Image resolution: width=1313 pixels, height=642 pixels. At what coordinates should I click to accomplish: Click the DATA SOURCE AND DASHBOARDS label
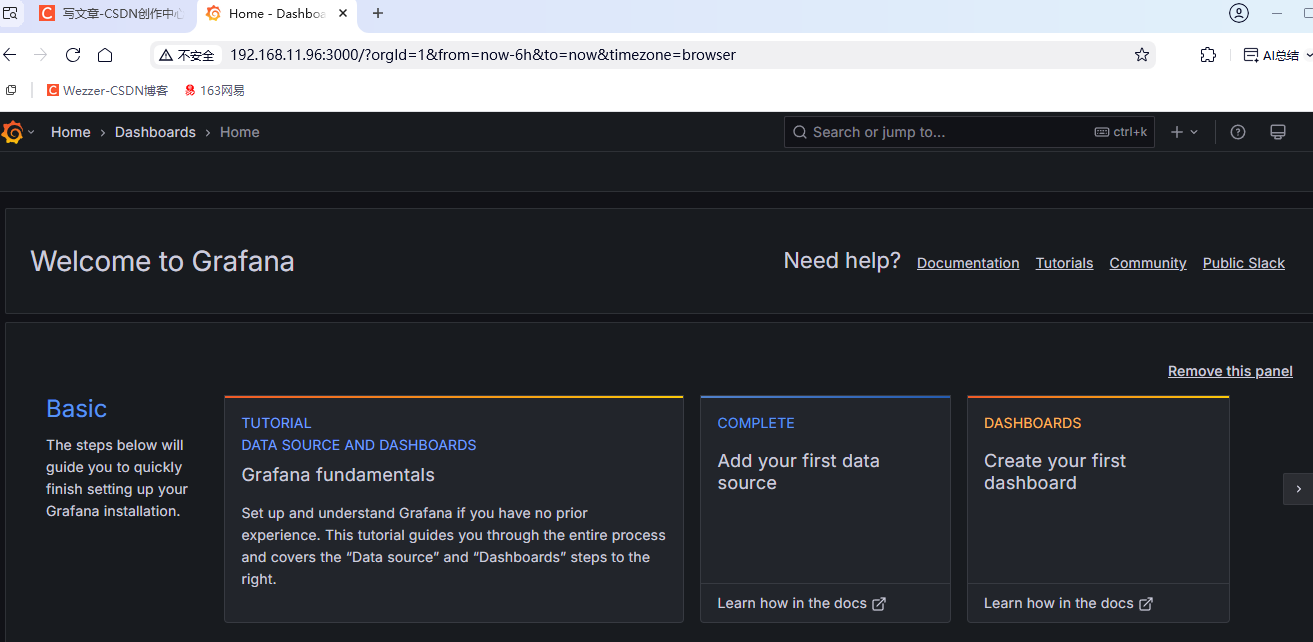tap(359, 445)
